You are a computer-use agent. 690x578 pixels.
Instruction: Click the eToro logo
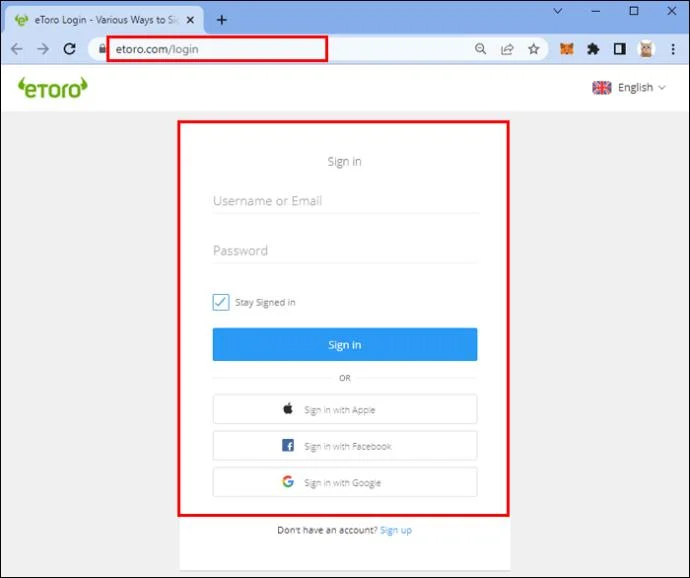52,88
